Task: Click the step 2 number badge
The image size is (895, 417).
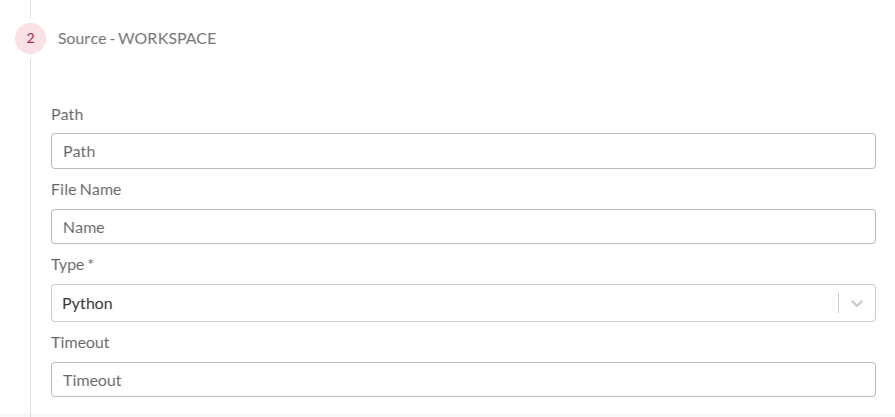Action: tap(30, 39)
